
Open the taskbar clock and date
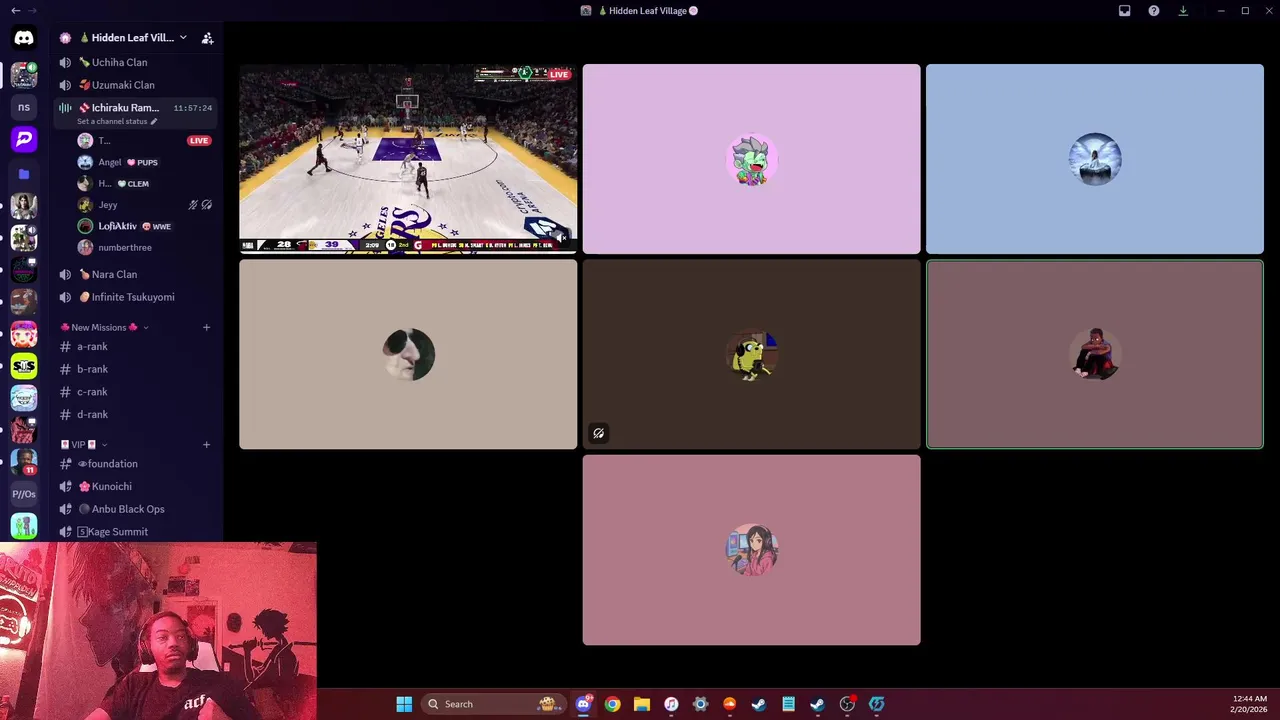(x=1248, y=704)
